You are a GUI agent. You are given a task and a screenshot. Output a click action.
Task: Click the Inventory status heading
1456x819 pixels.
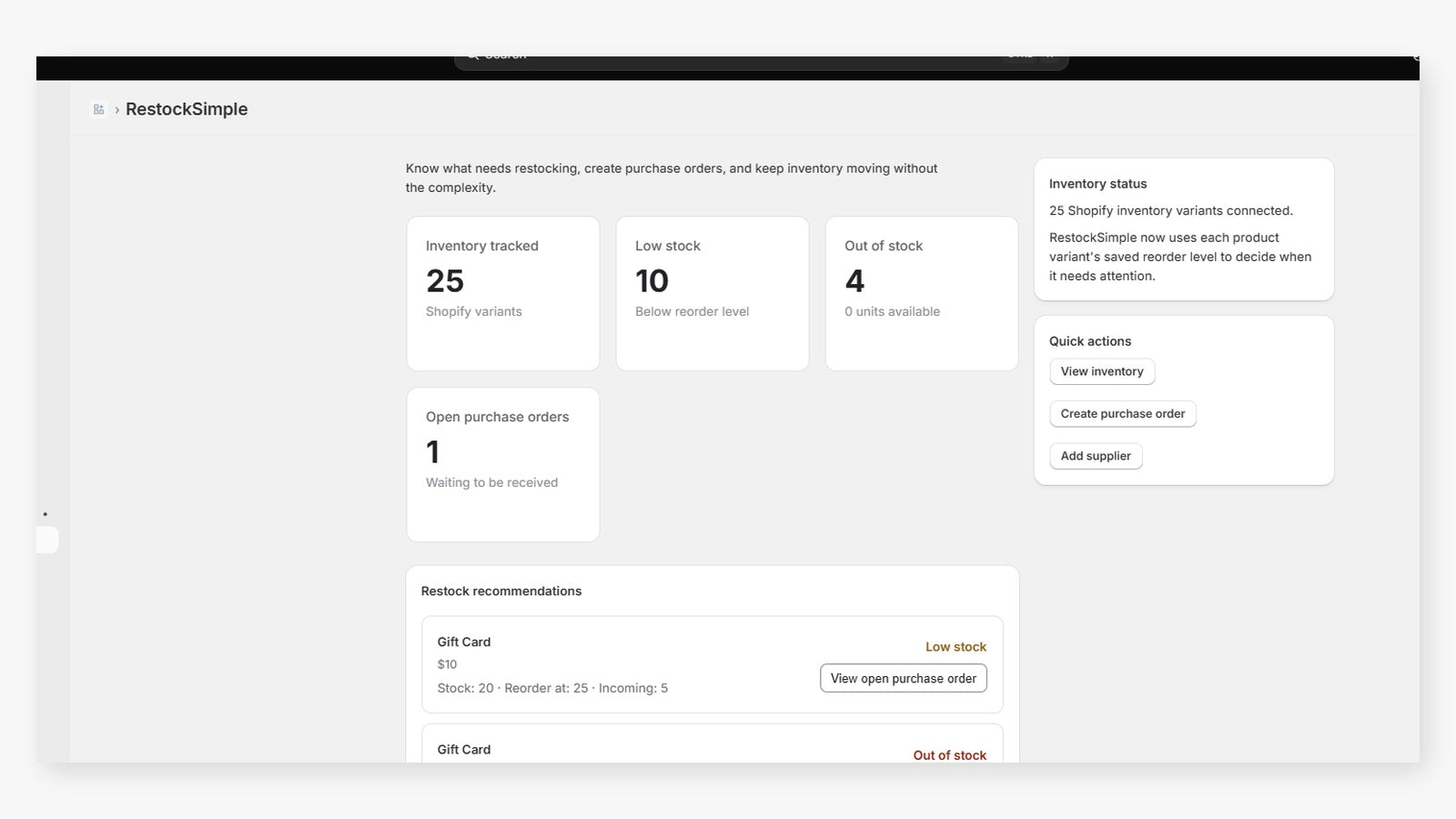coord(1098,184)
